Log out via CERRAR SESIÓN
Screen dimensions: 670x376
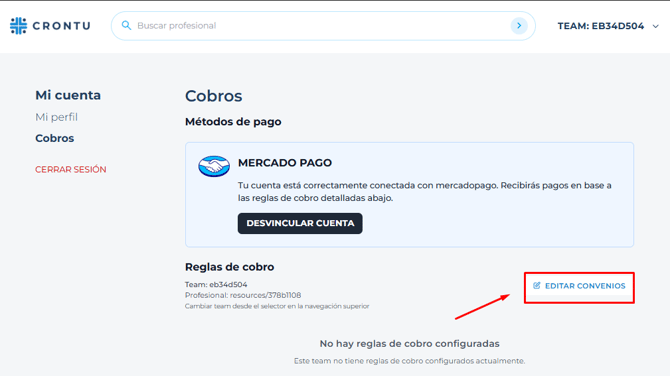click(x=71, y=170)
